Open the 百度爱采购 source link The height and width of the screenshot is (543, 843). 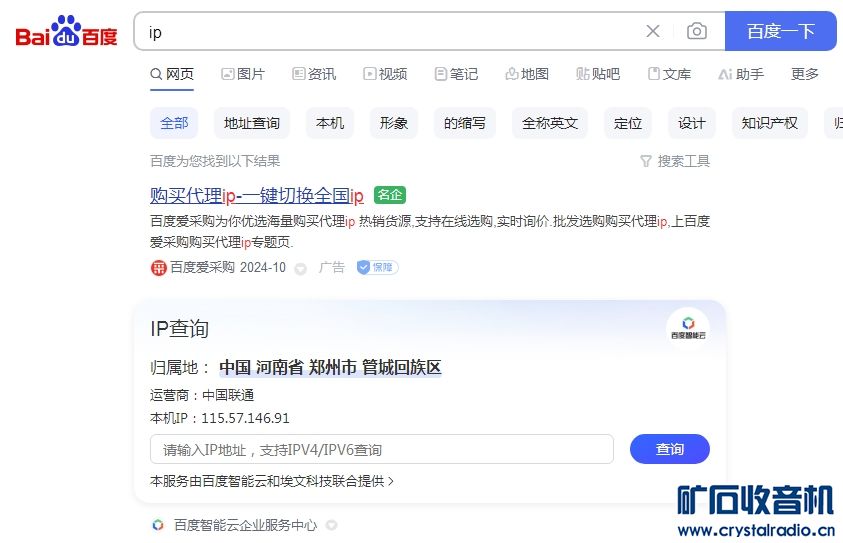(x=202, y=267)
